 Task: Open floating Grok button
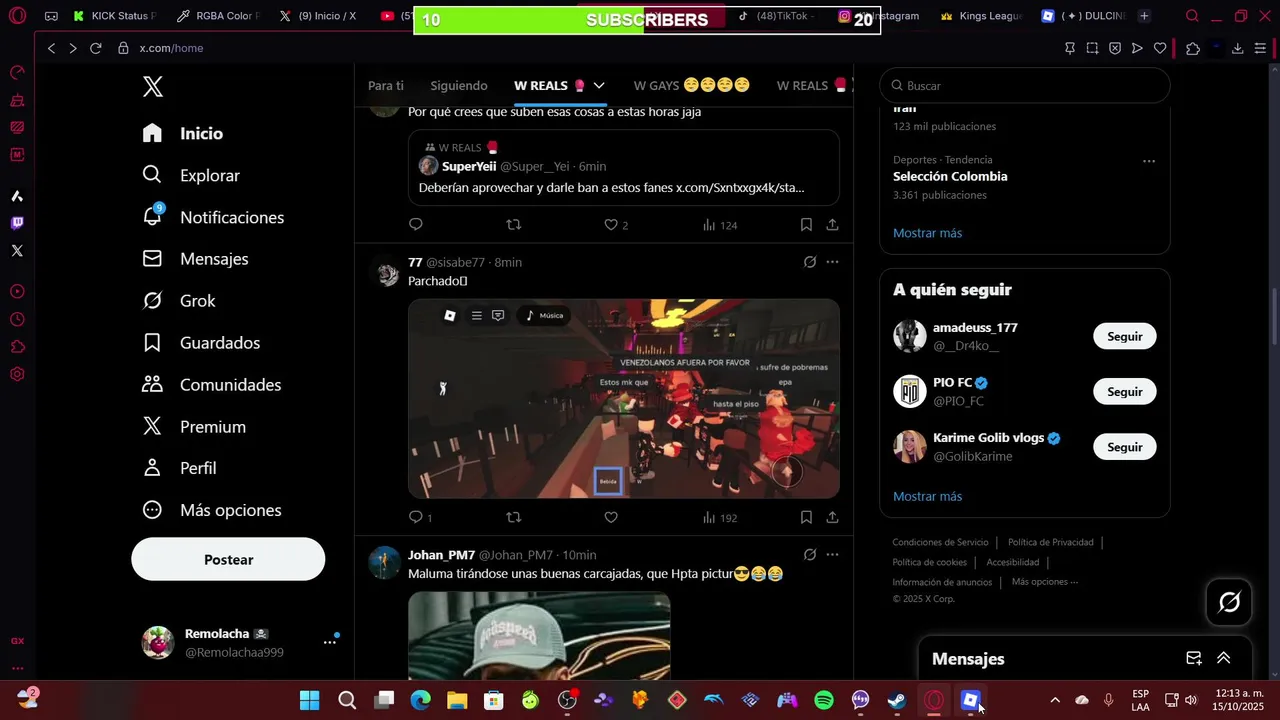[1229, 602]
